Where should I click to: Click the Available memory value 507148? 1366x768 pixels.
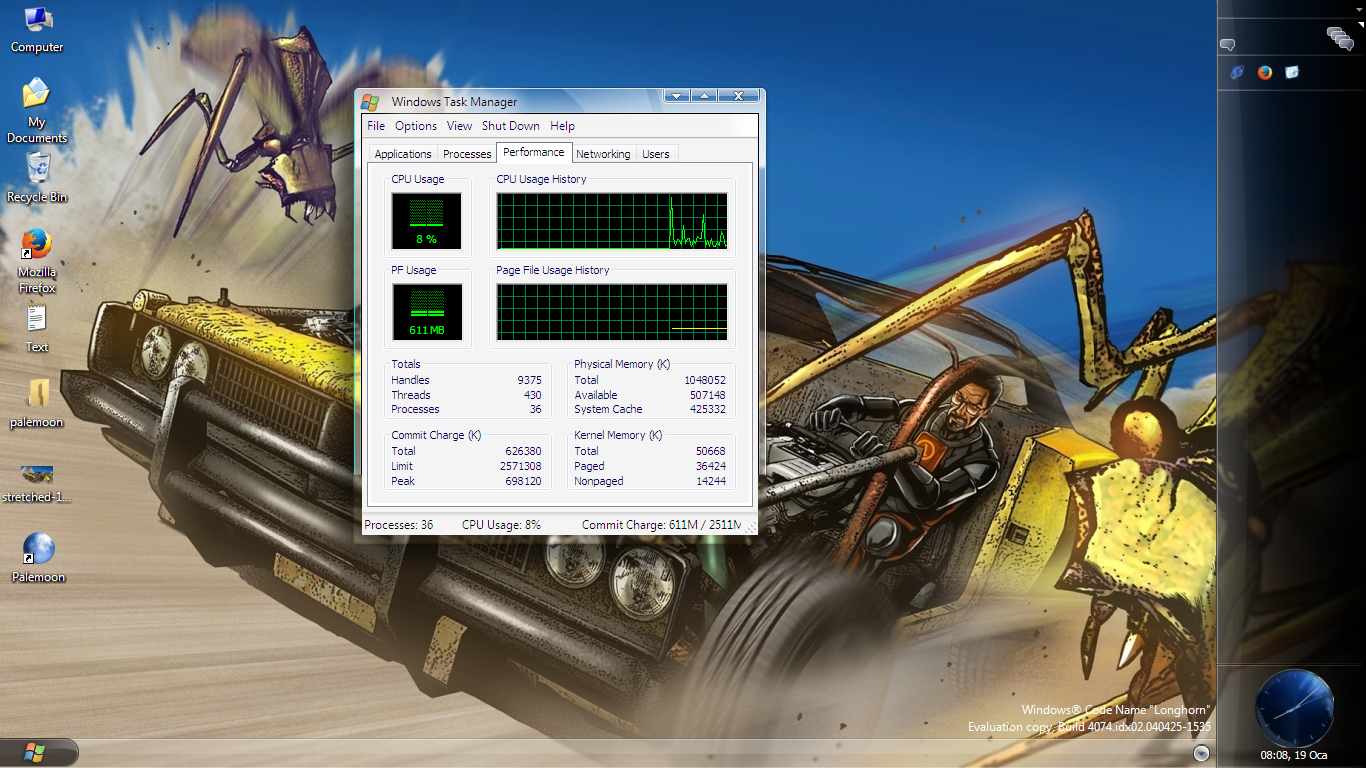[708, 395]
